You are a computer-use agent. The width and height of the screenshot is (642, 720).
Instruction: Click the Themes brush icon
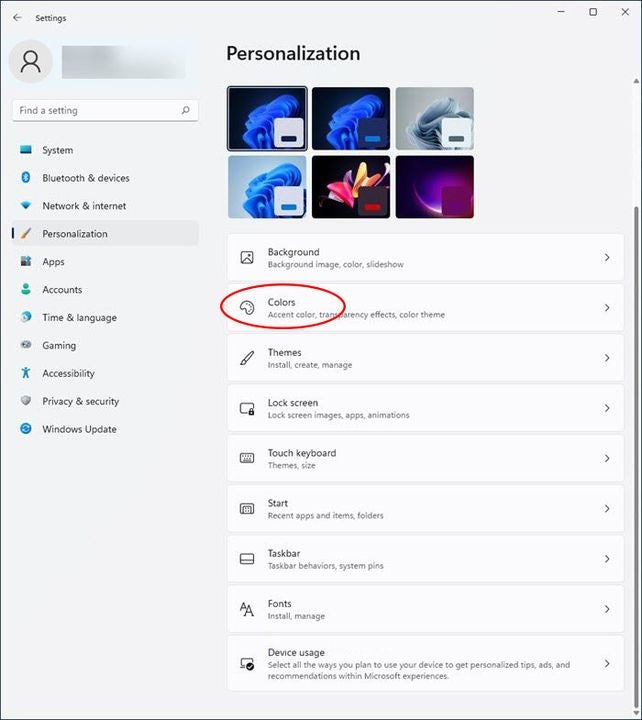tap(247, 358)
